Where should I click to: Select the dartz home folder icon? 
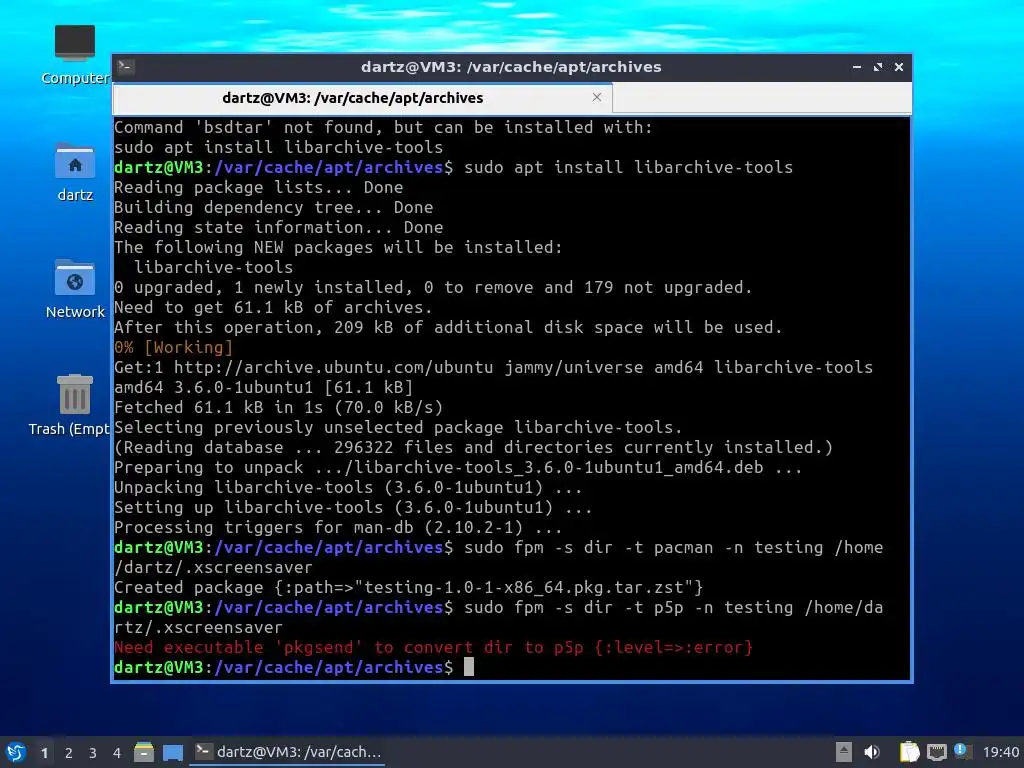(x=74, y=173)
